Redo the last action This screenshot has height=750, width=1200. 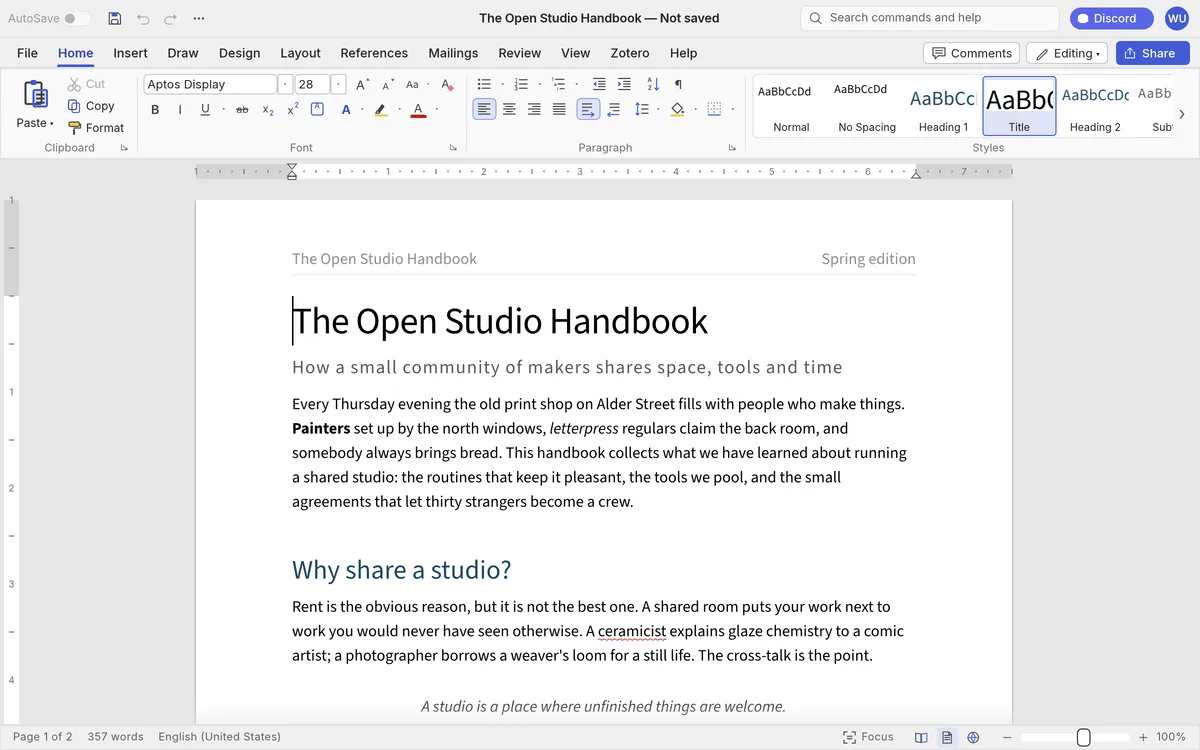[x=170, y=18]
